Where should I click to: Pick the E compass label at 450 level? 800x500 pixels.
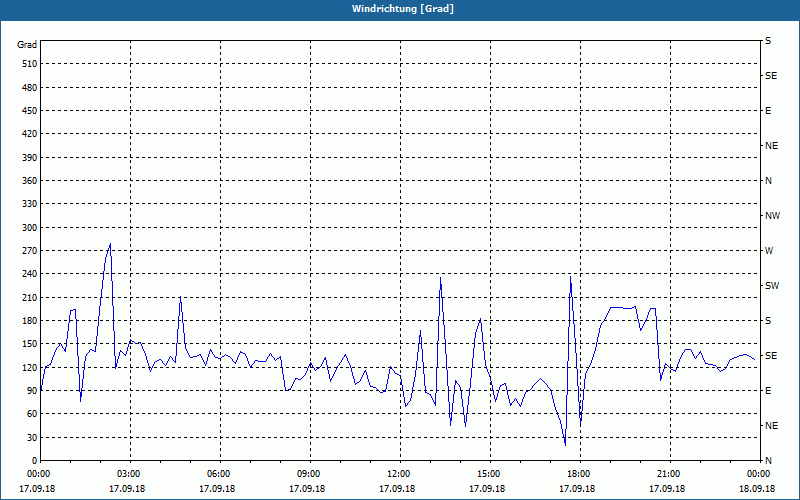click(x=768, y=111)
